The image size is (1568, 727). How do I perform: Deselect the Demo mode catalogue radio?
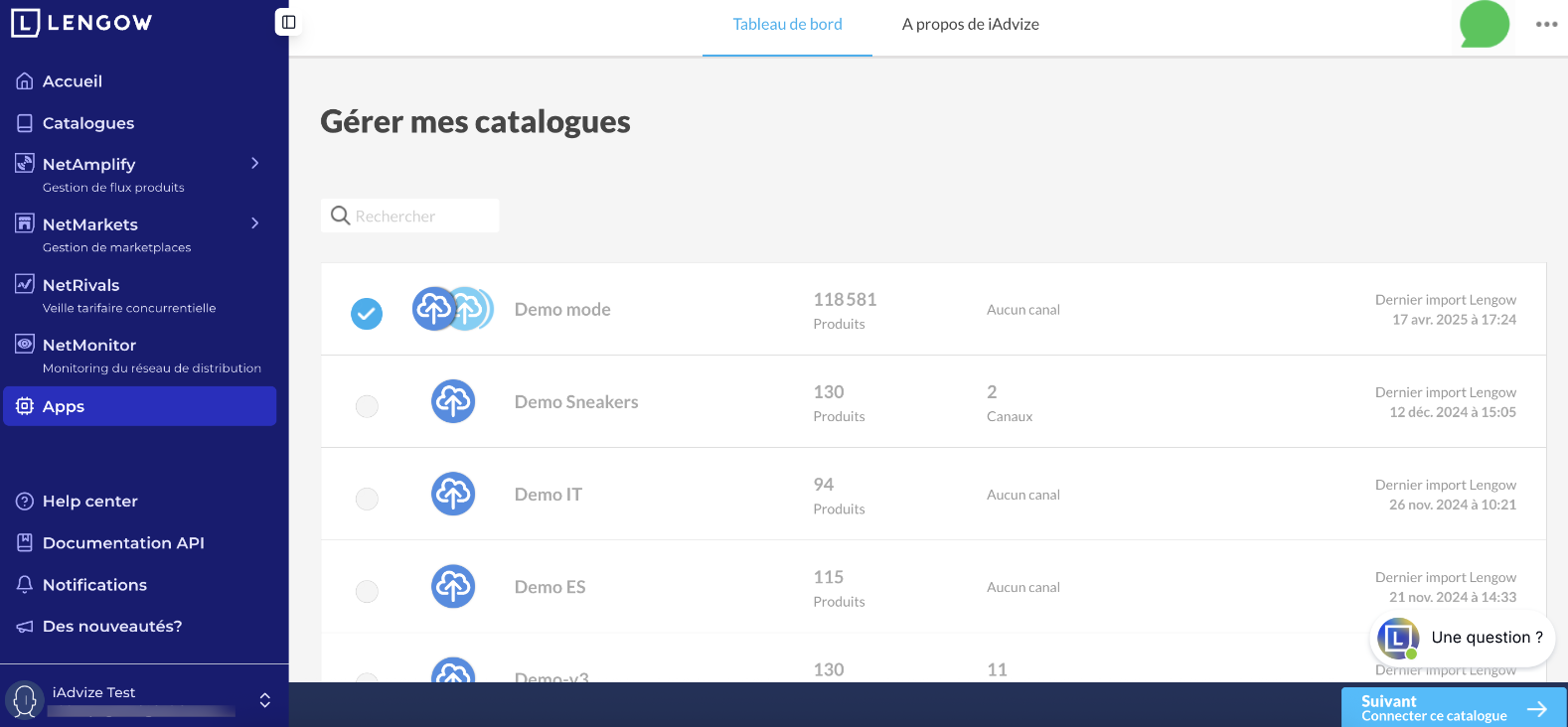tap(367, 314)
